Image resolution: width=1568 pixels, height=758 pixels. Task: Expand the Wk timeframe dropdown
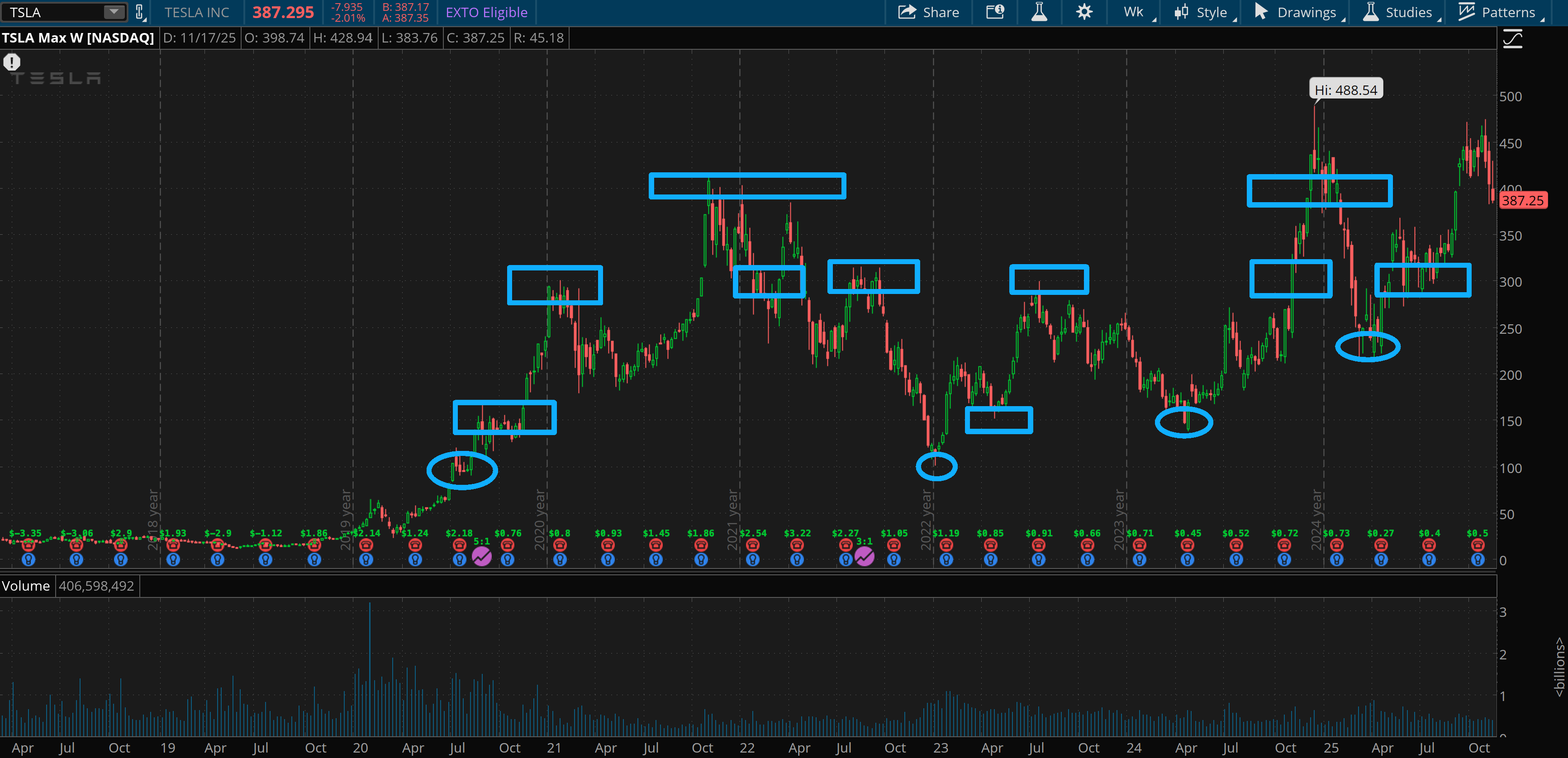pos(1137,12)
